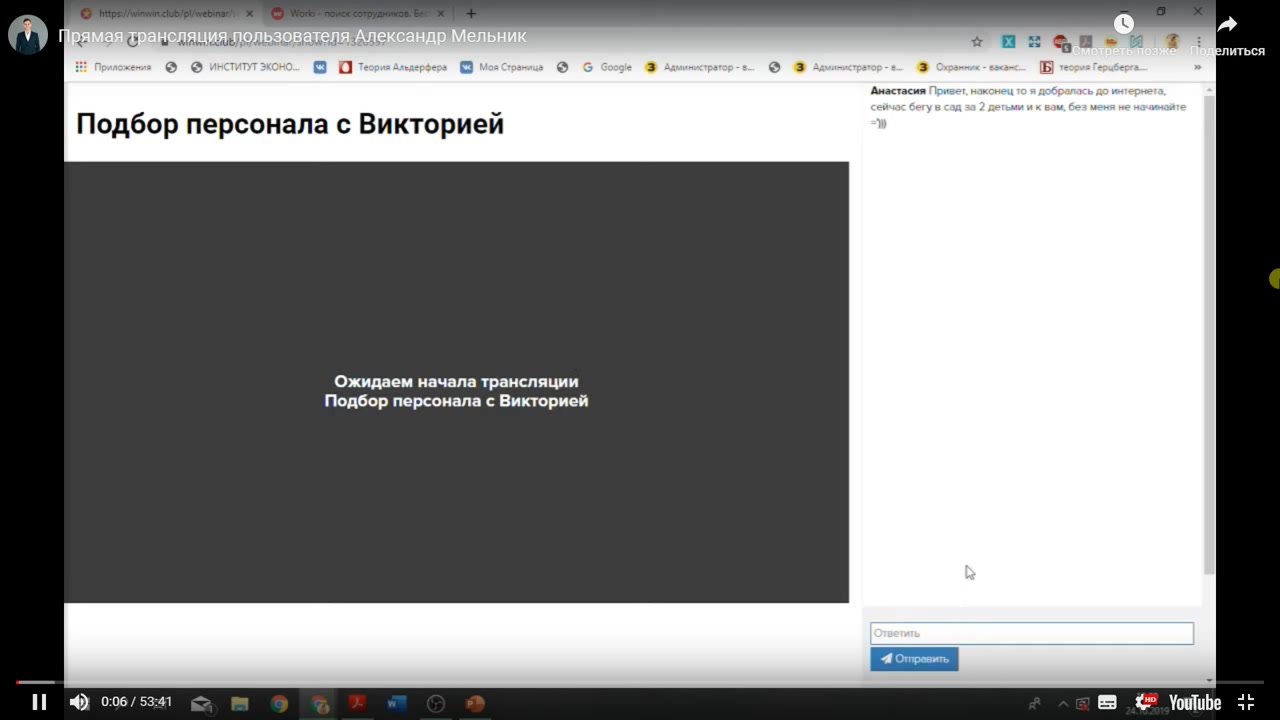Click the red extension icon in the toolbar
The height and width of the screenshot is (720, 1280).
point(1060,42)
